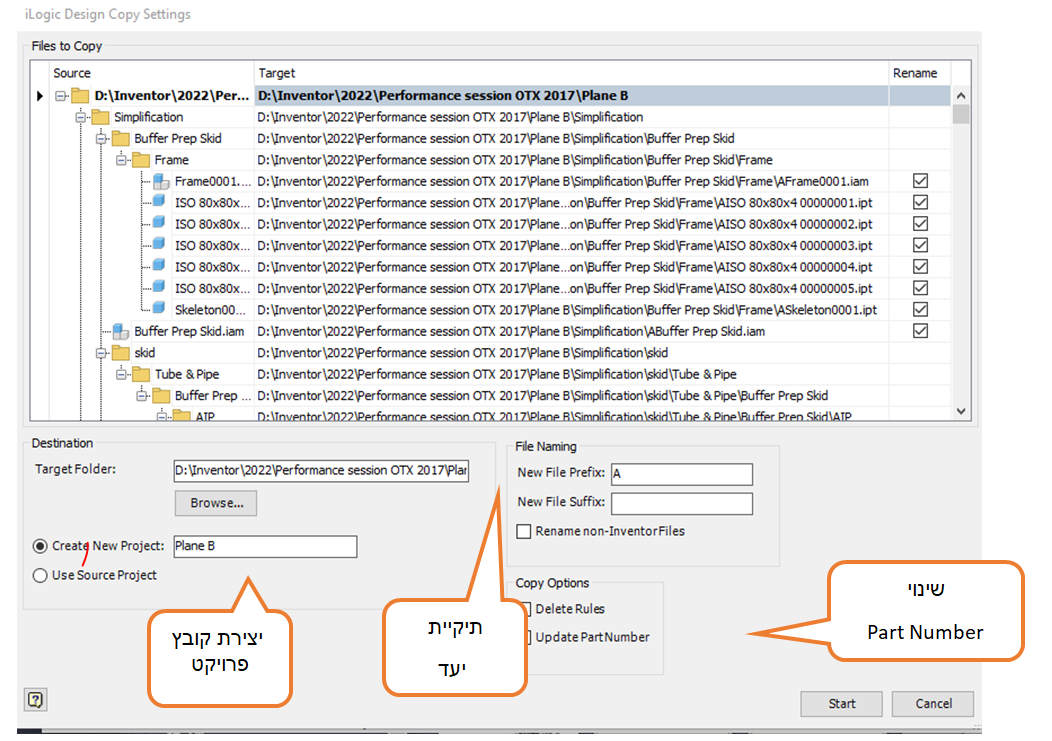Screen dimensions: 1052x741
Task: Click scrollbar up arrow in file list
Action: click(x=961, y=96)
